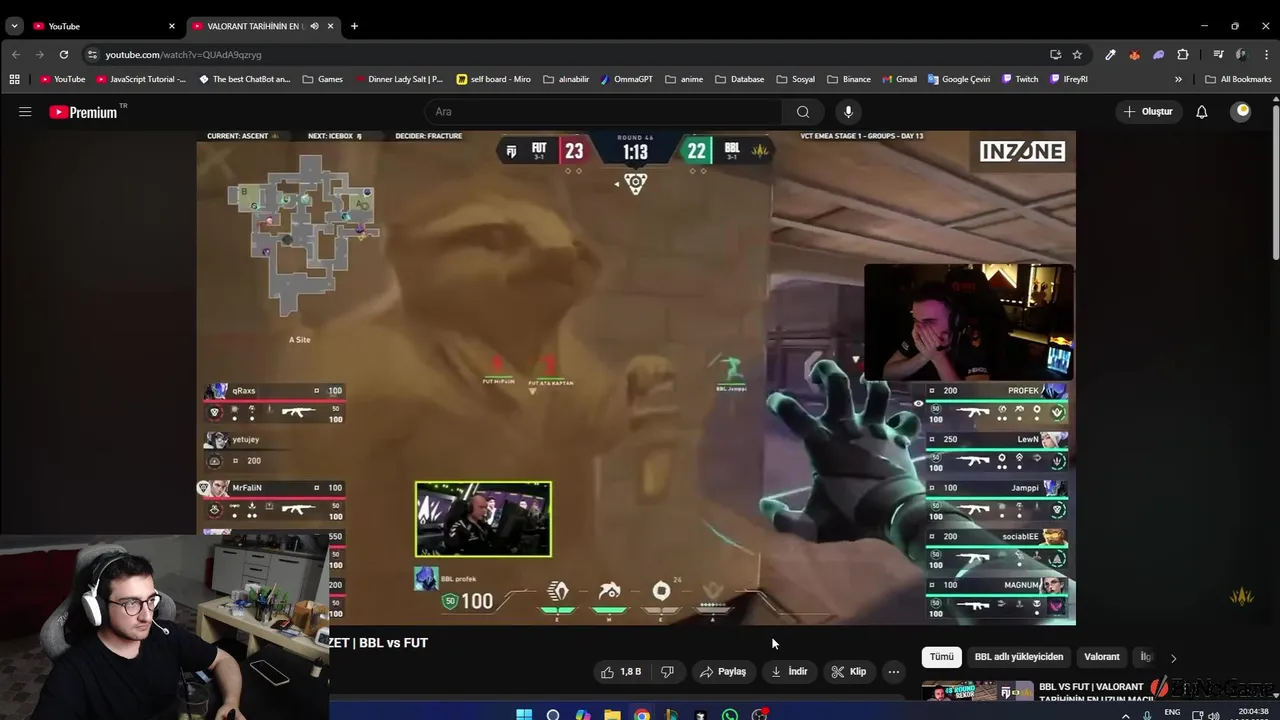
Task: Select the Valorant filter chip
Action: [x=1102, y=657]
